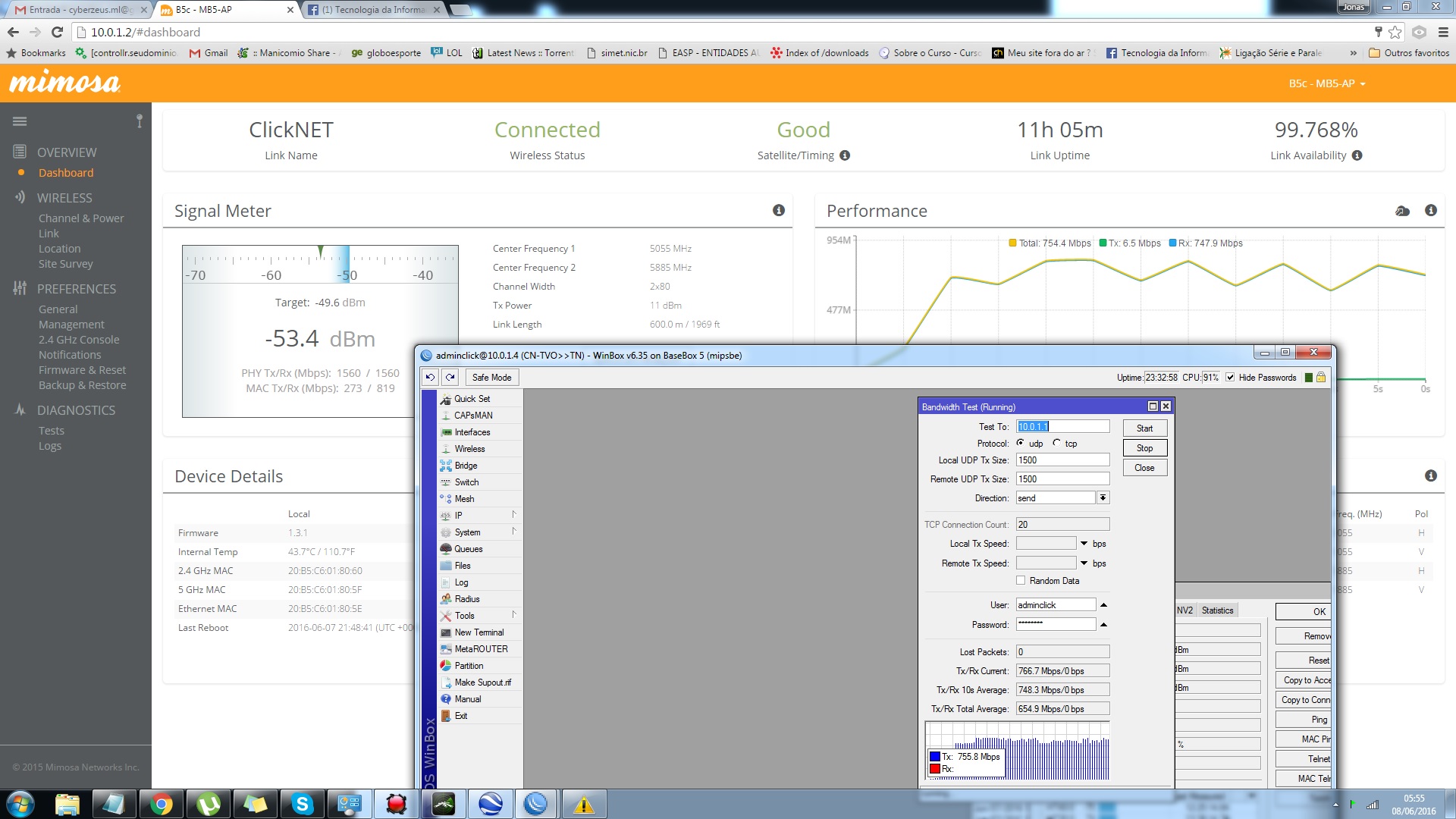
Task: Open the Wireless menu in WinBox
Action: 469,449
